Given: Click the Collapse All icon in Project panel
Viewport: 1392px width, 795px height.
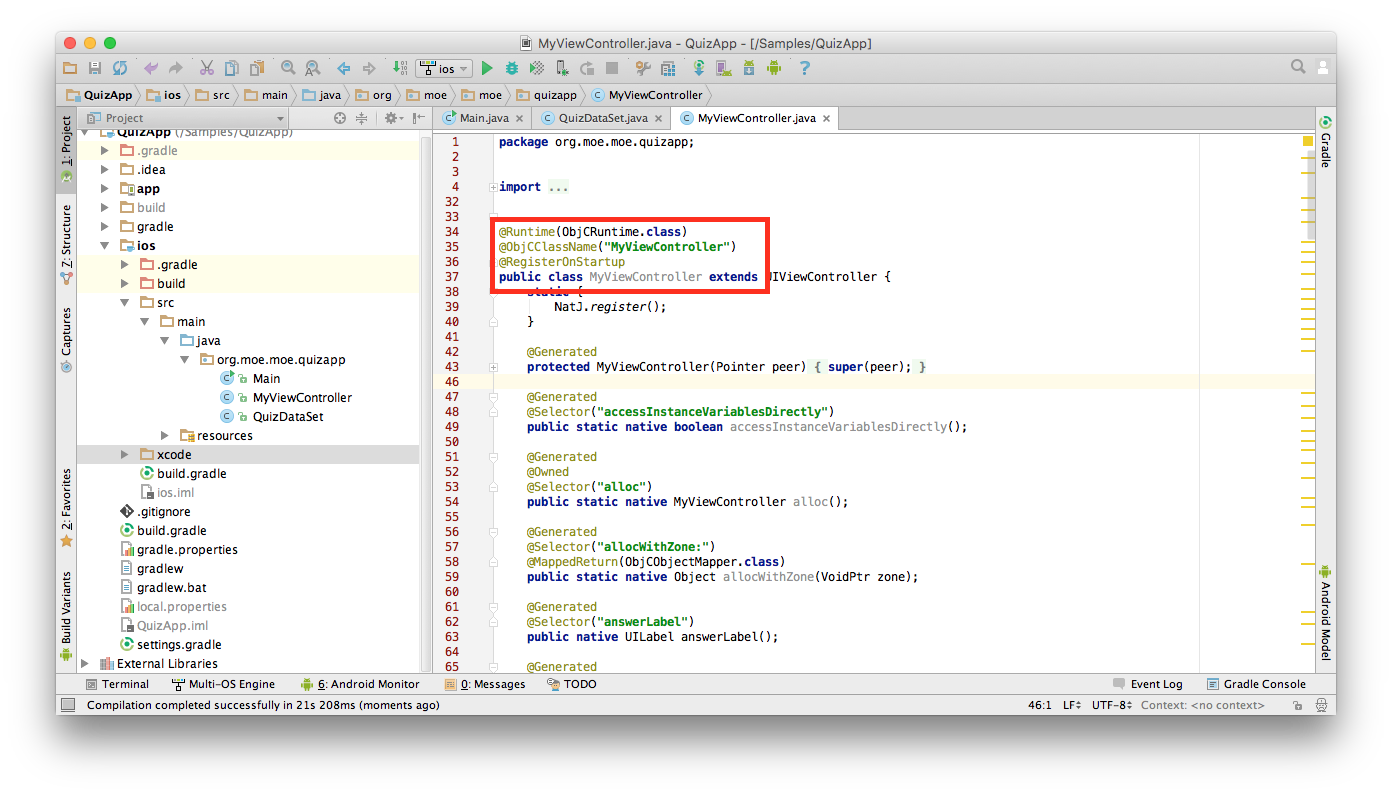Looking at the screenshot, I should click(362, 118).
